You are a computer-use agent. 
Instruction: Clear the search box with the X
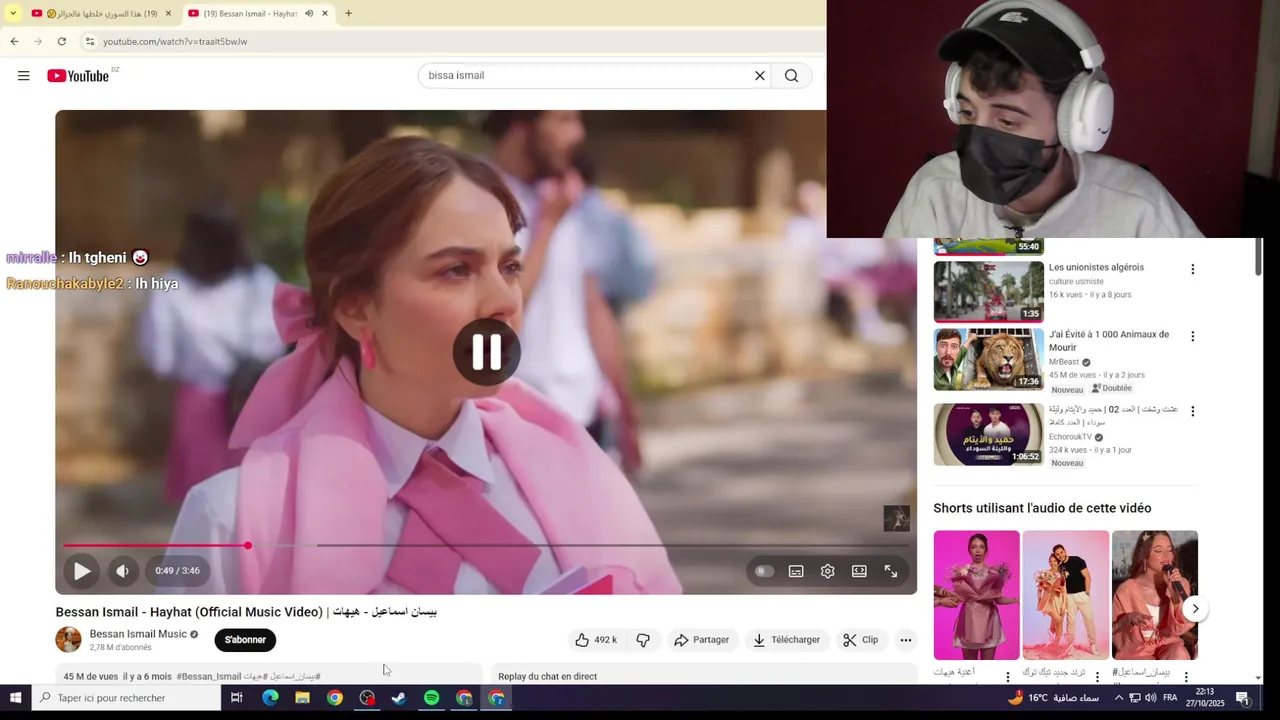(x=759, y=76)
